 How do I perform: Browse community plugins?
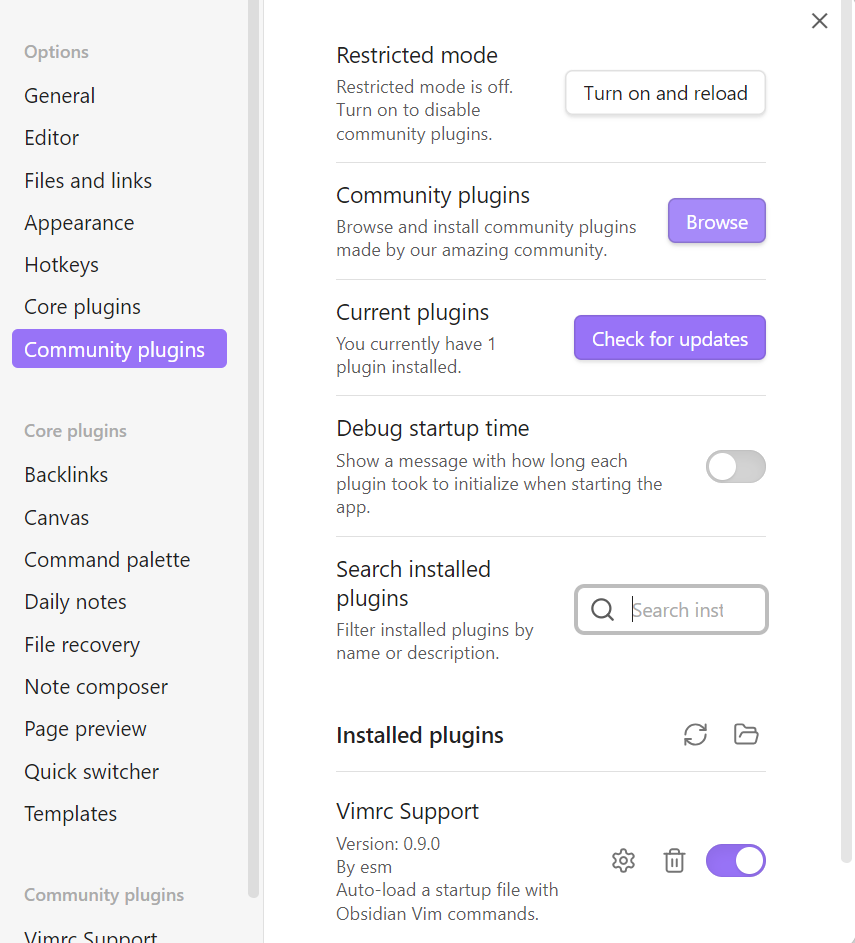coord(716,222)
